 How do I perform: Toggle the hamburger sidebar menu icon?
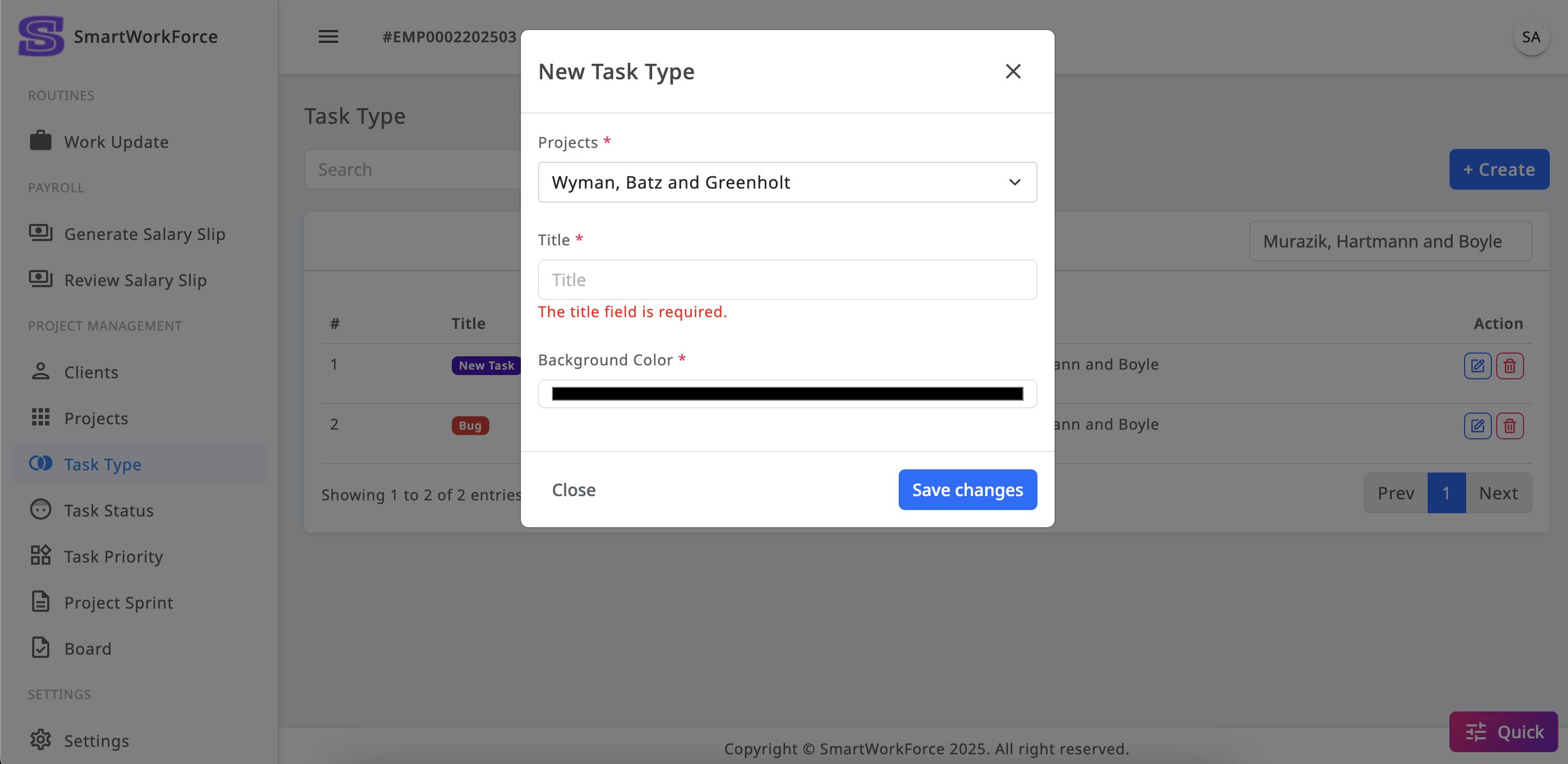328,36
